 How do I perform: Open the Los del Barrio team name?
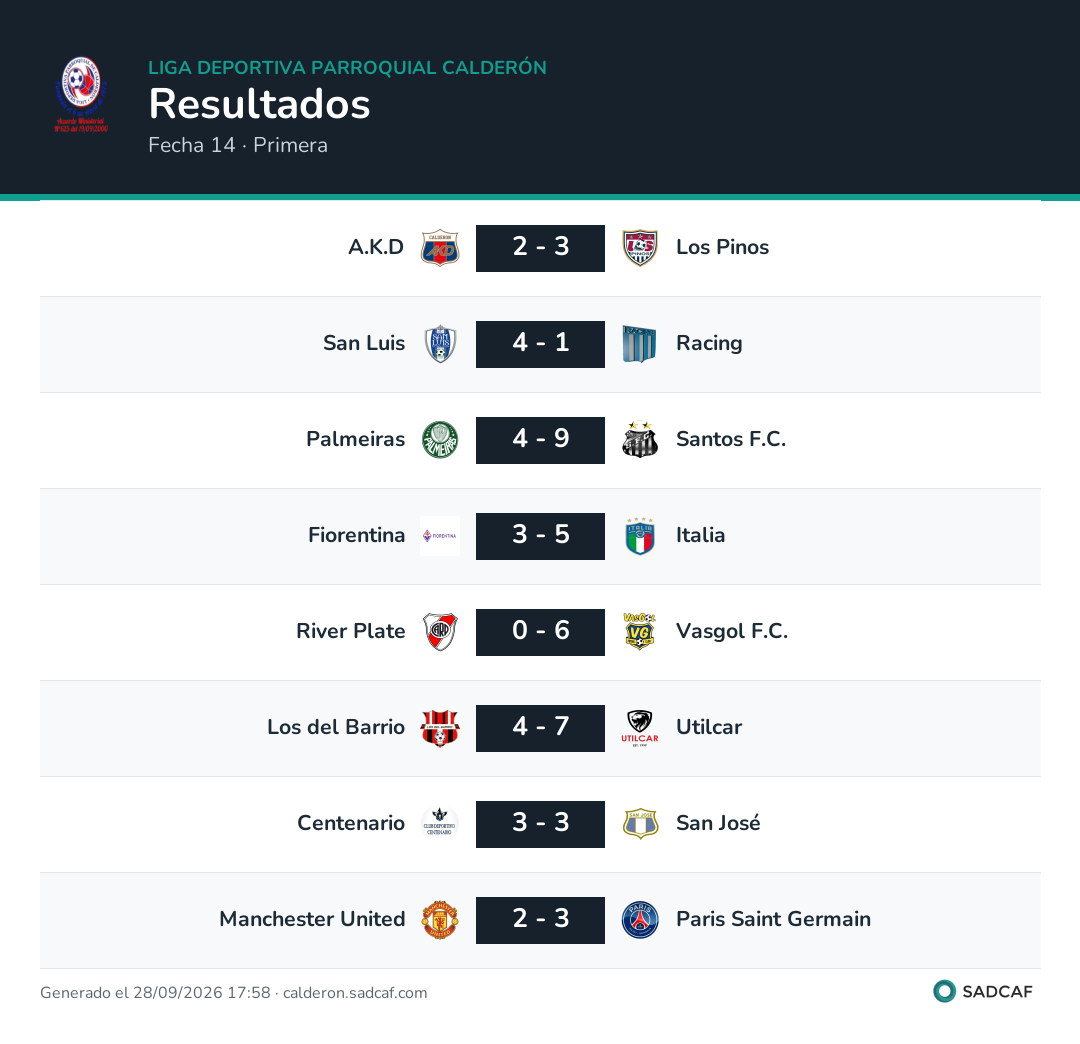[x=336, y=727]
